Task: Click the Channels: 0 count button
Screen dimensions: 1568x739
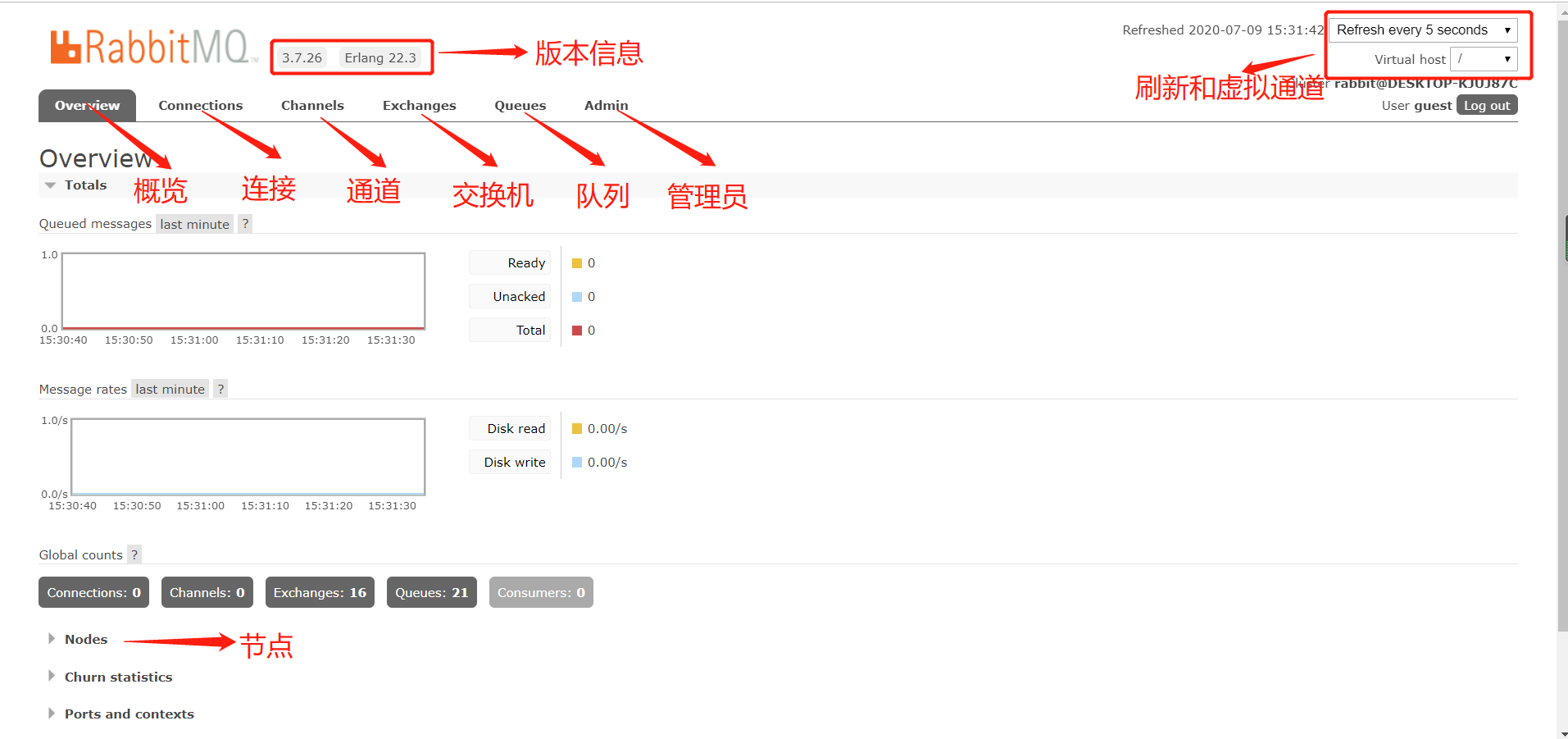Action: pyautogui.click(x=207, y=592)
